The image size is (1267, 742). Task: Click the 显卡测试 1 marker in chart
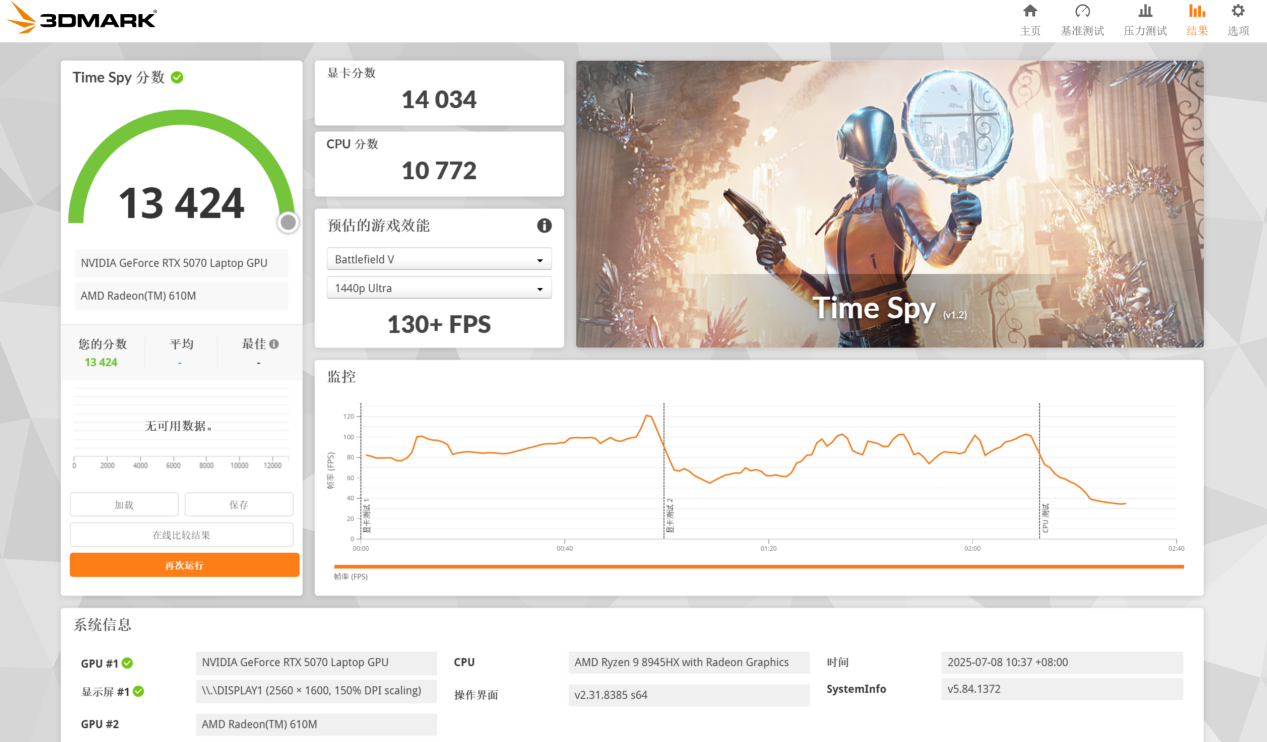(366, 514)
